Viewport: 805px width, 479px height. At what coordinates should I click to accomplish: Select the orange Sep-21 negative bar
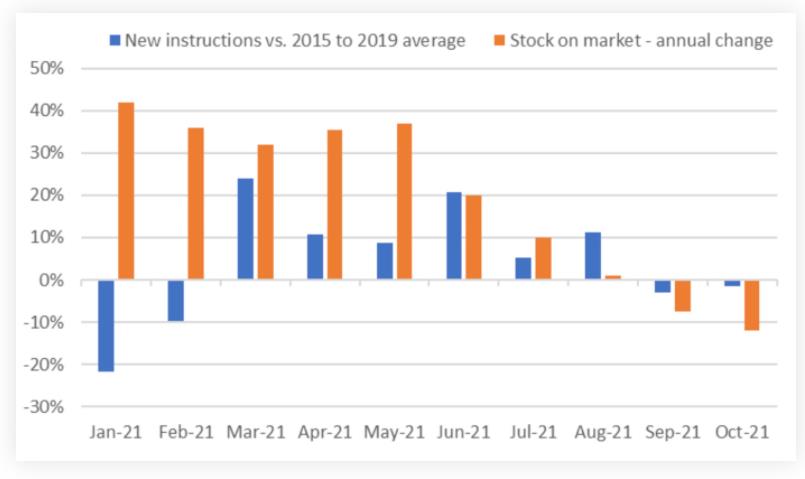tap(682, 296)
